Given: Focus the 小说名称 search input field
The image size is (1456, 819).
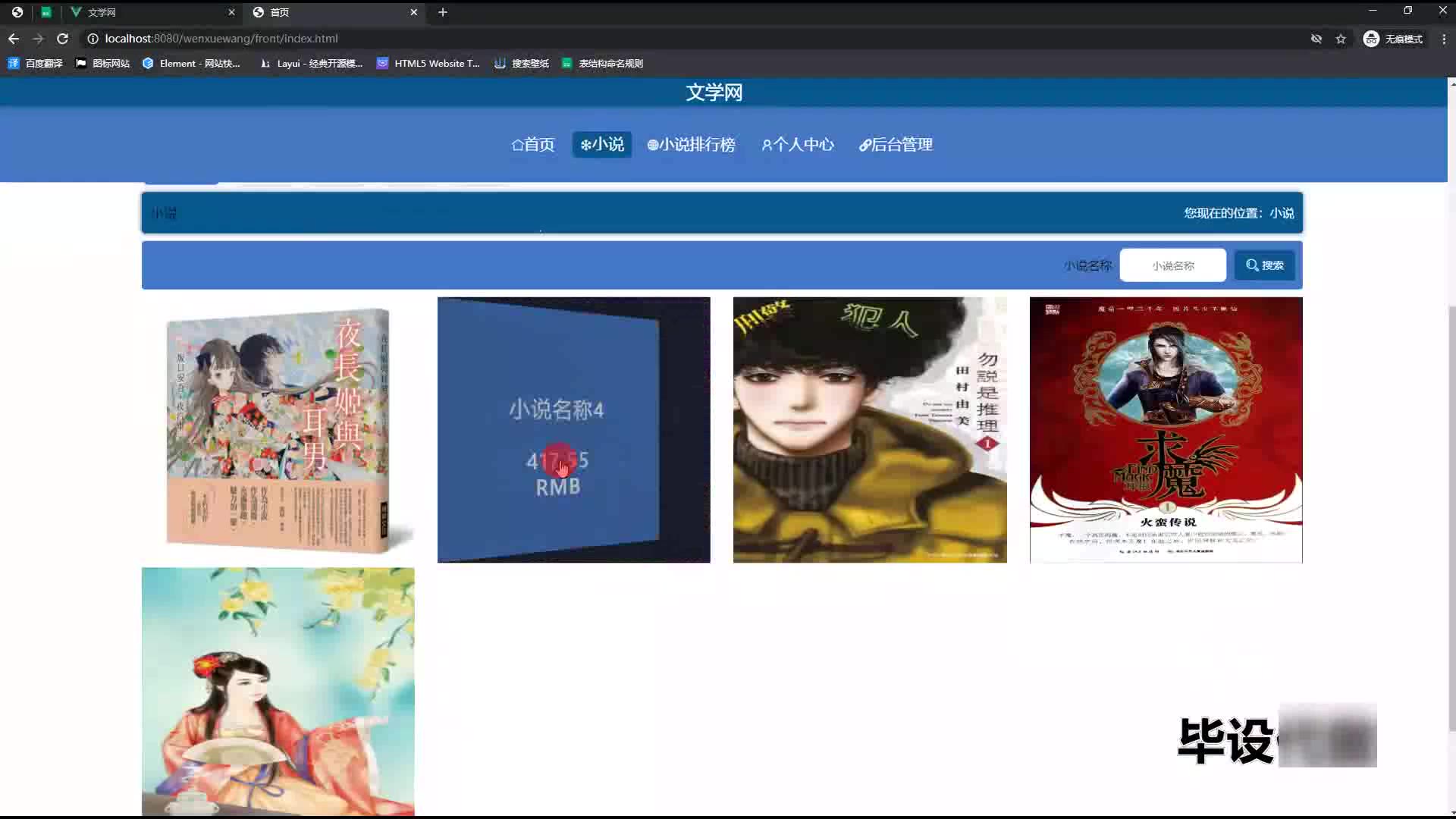Looking at the screenshot, I should [x=1172, y=265].
